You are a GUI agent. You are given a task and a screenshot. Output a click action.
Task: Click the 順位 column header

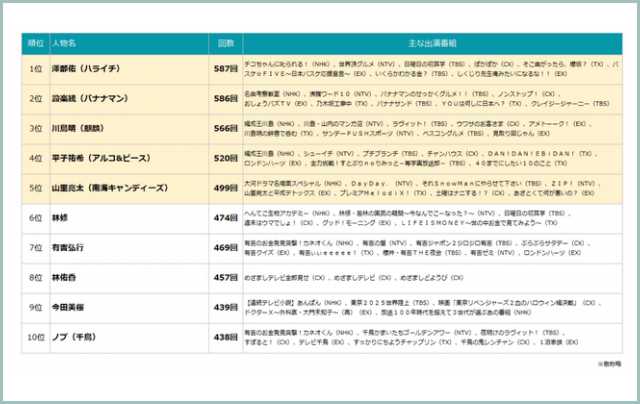35,44
